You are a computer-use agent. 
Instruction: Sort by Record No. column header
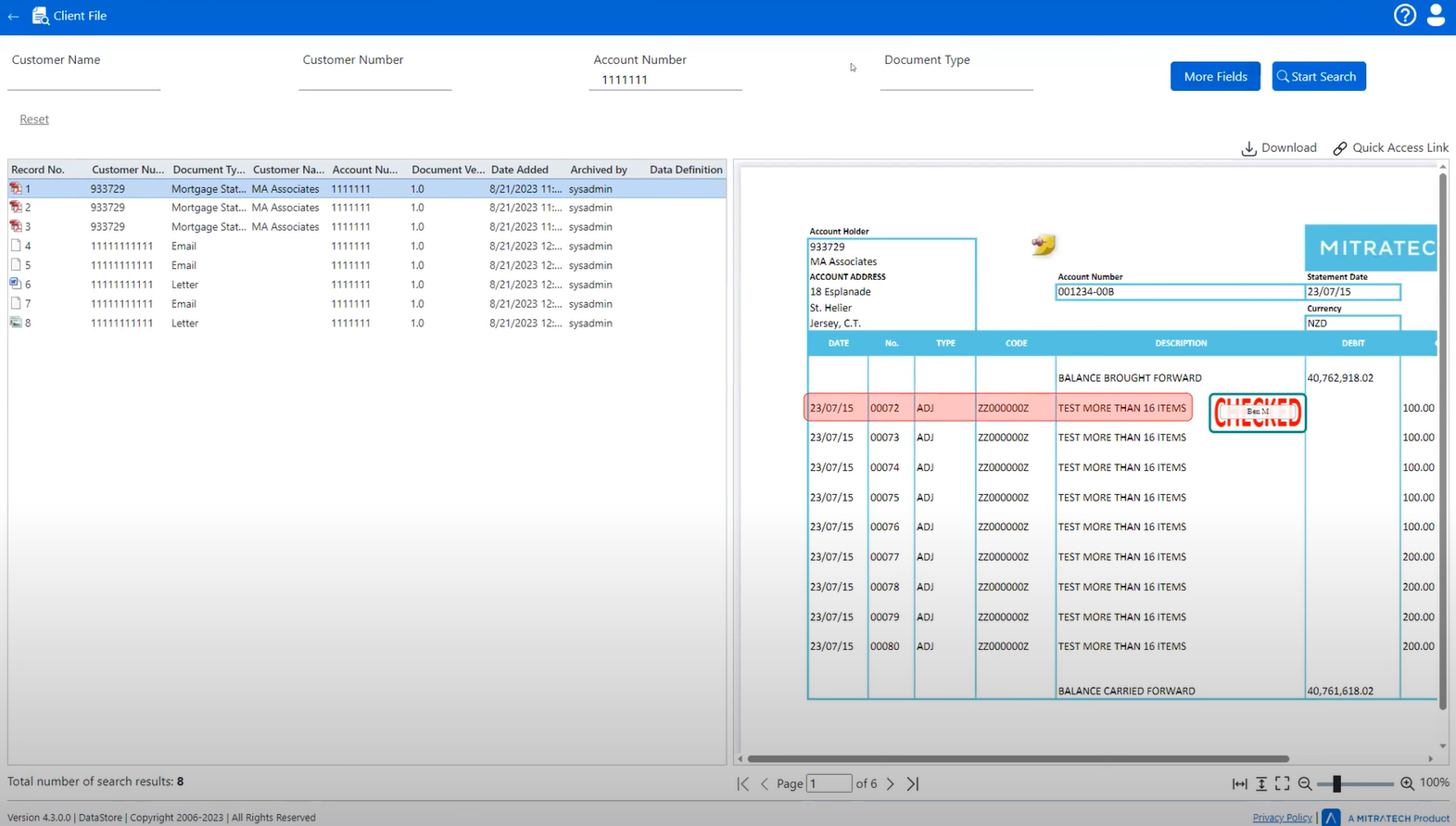pyautogui.click(x=38, y=170)
